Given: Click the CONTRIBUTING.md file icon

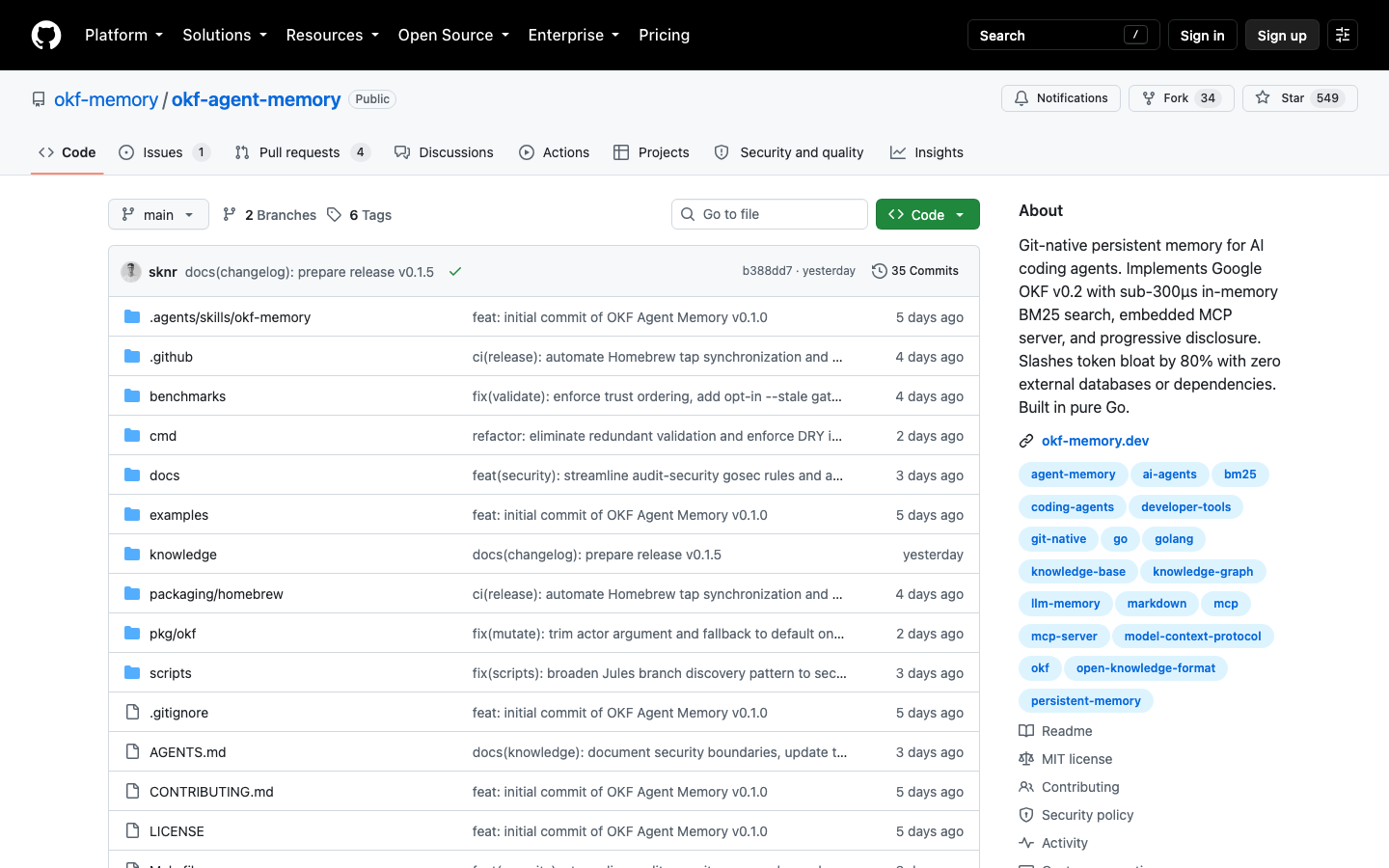Looking at the screenshot, I should click(132, 792).
